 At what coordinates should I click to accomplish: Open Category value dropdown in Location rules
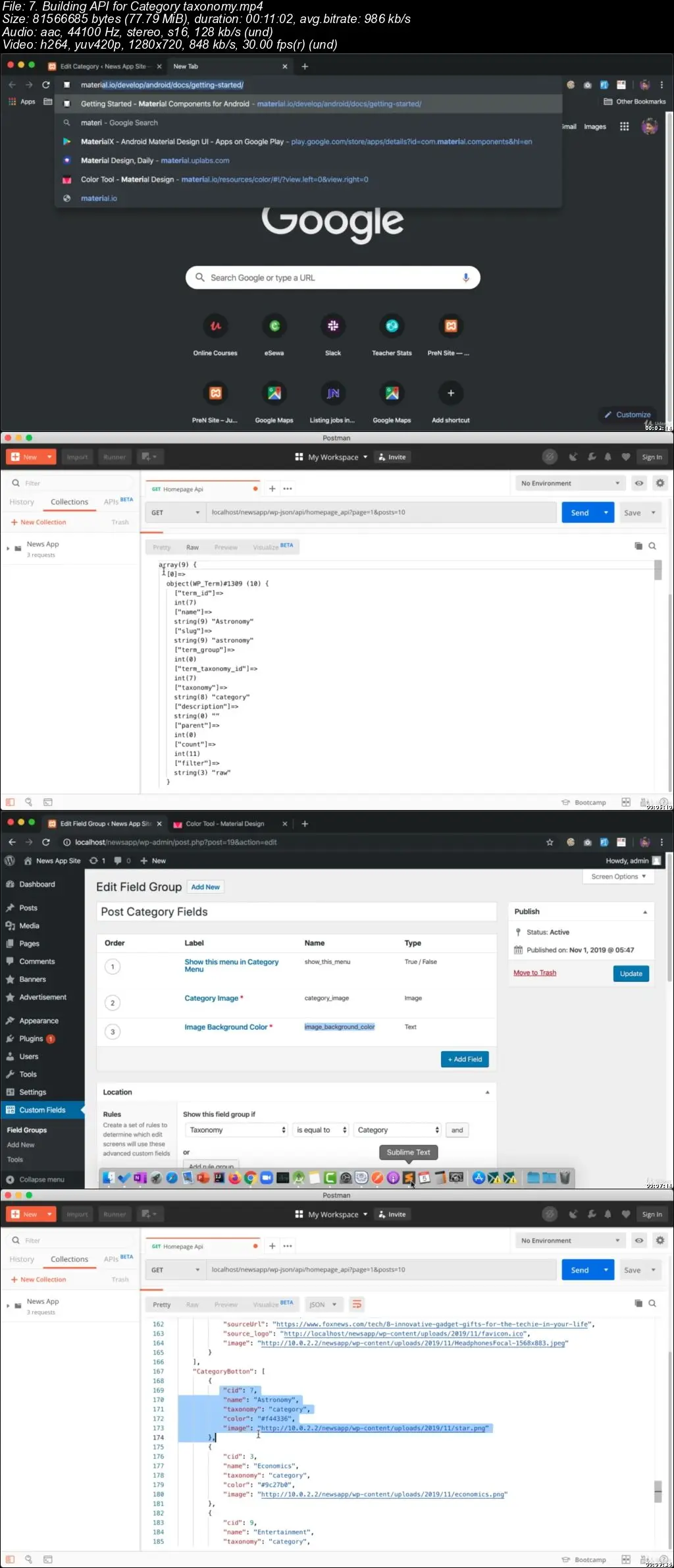[397, 1130]
